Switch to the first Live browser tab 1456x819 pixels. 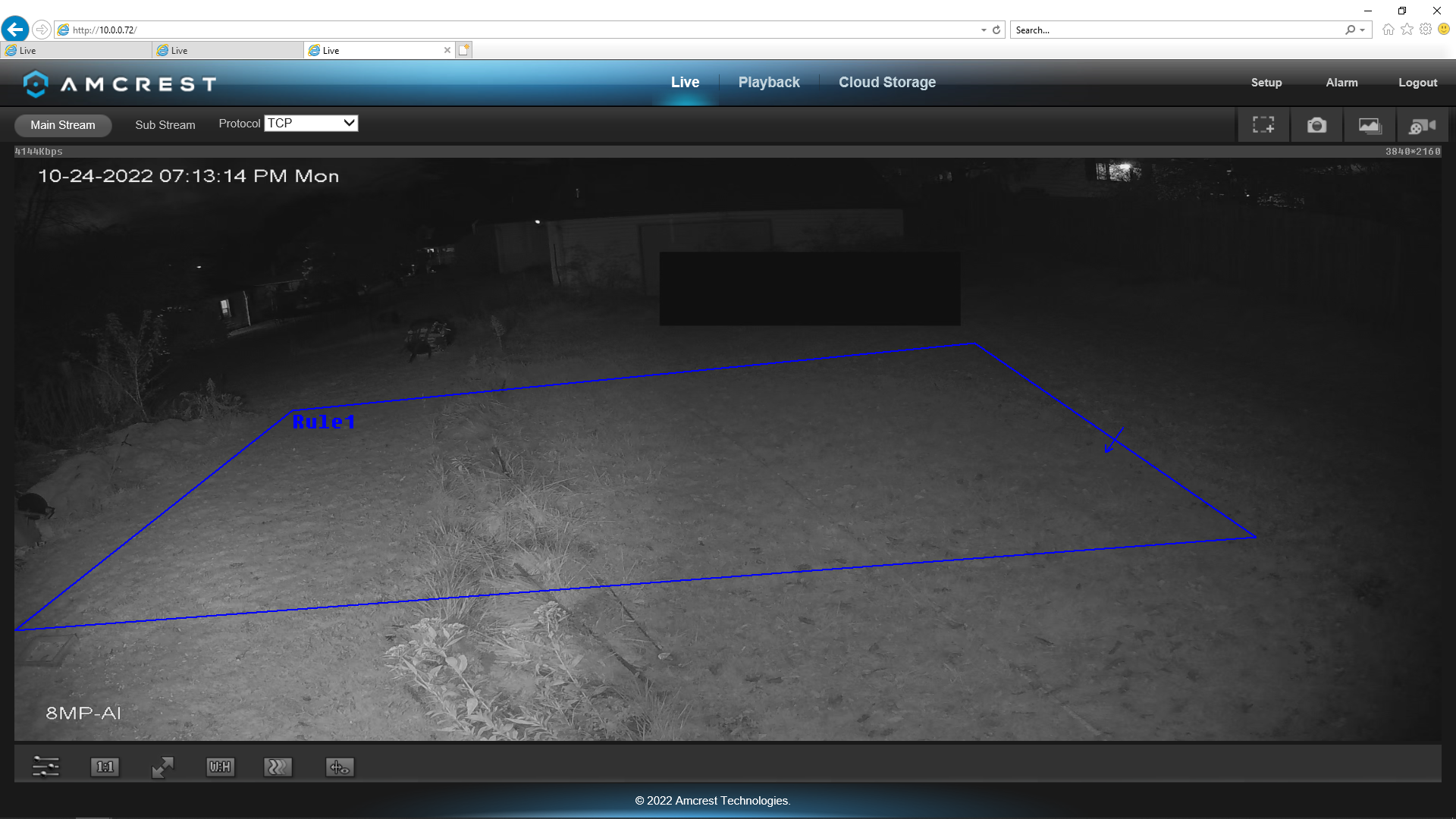[x=76, y=50]
